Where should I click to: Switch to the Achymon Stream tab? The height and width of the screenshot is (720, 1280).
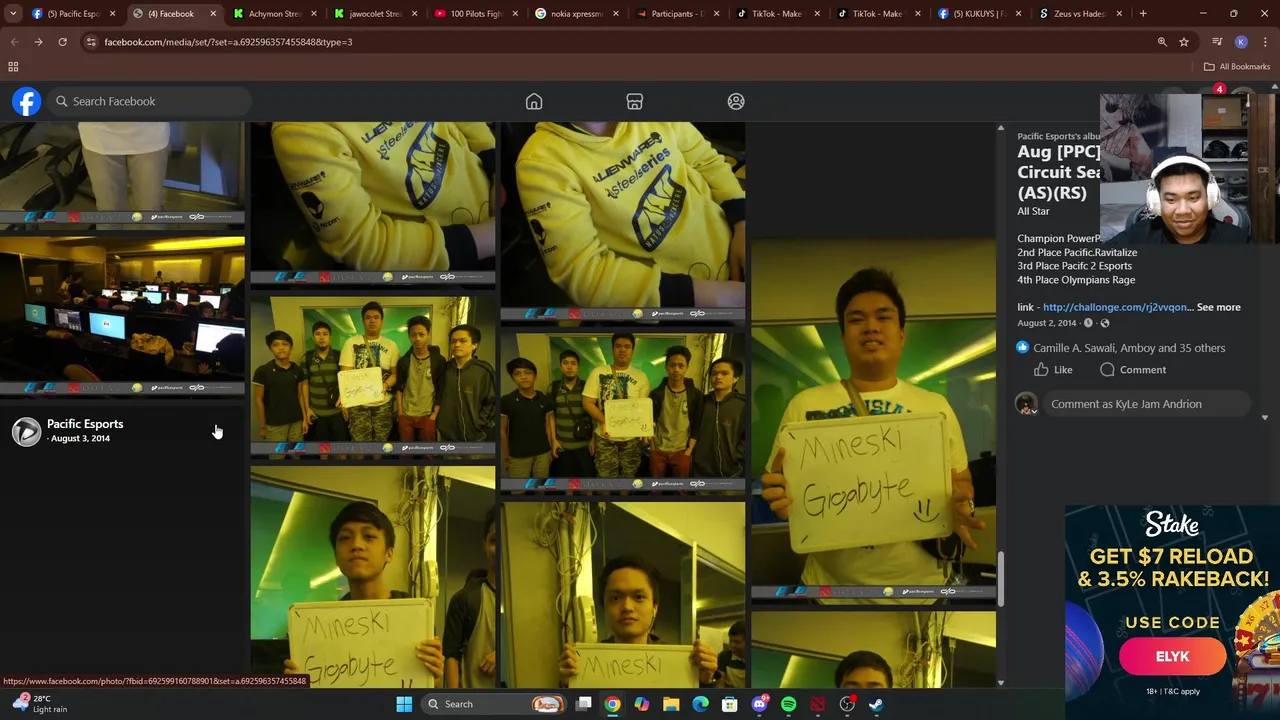coord(273,14)
